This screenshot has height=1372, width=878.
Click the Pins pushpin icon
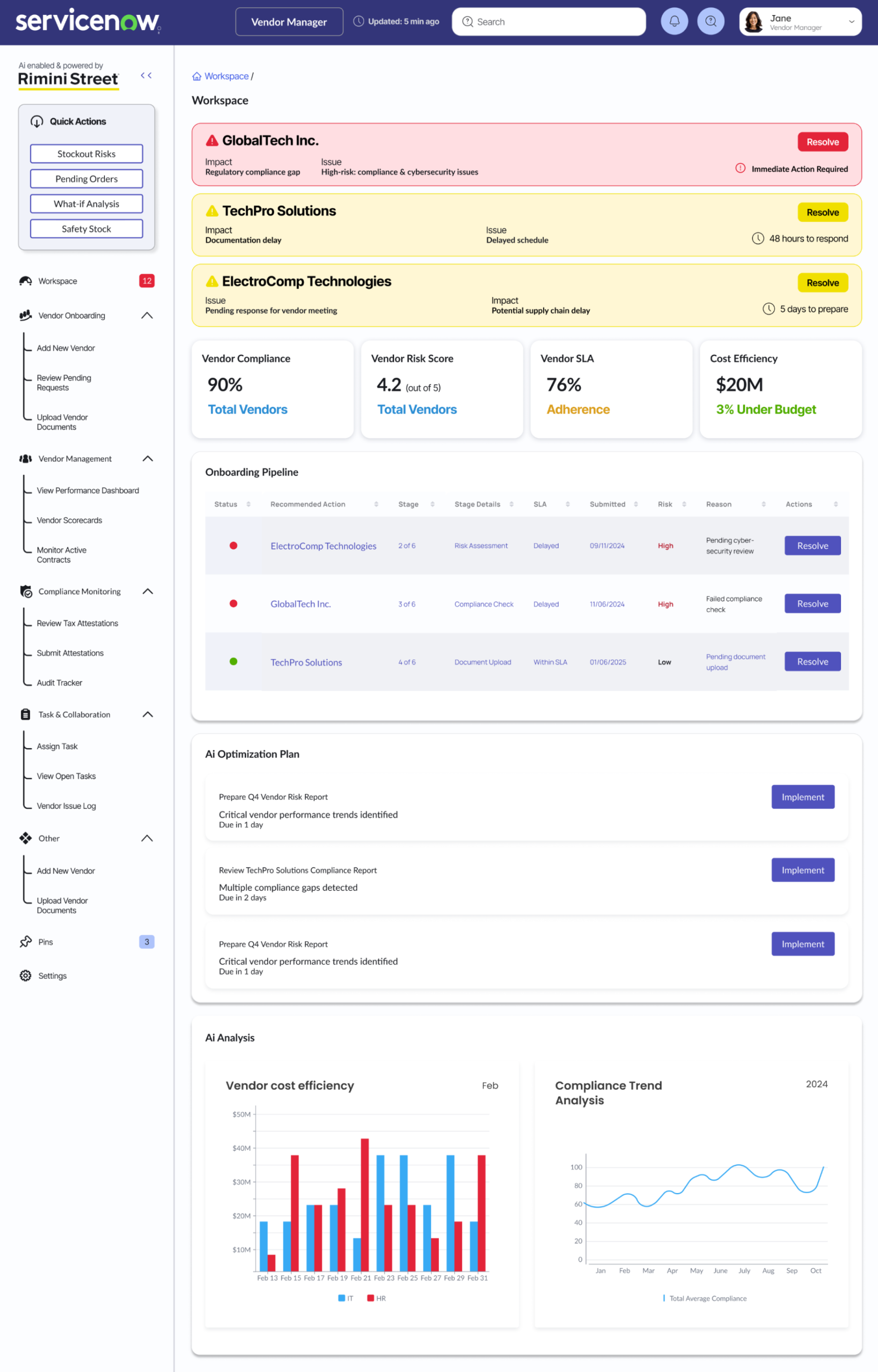(26, 942)
